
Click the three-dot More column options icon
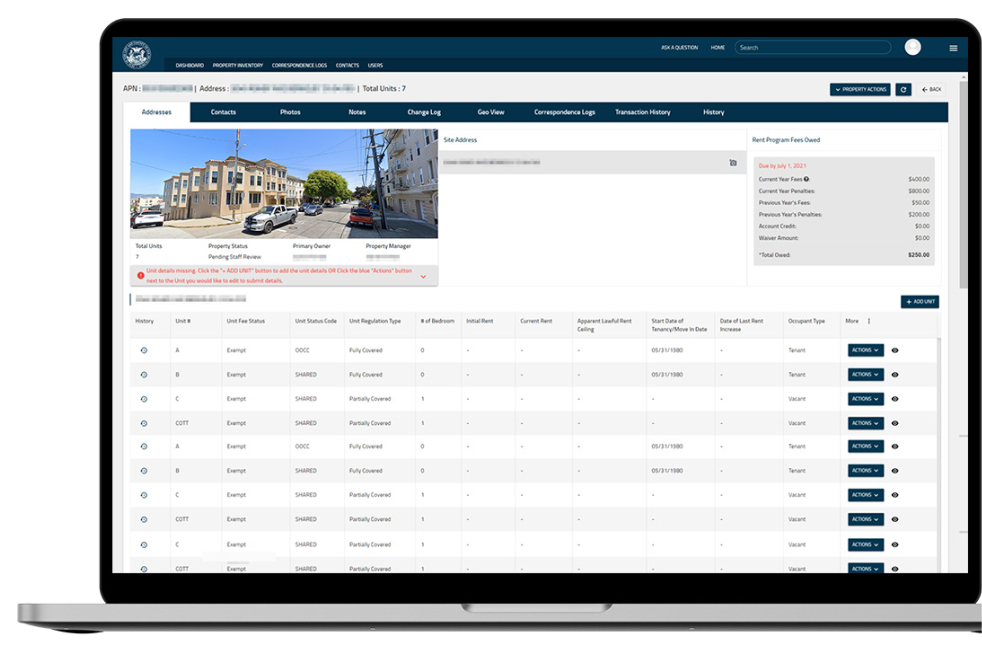pos(868,321)
